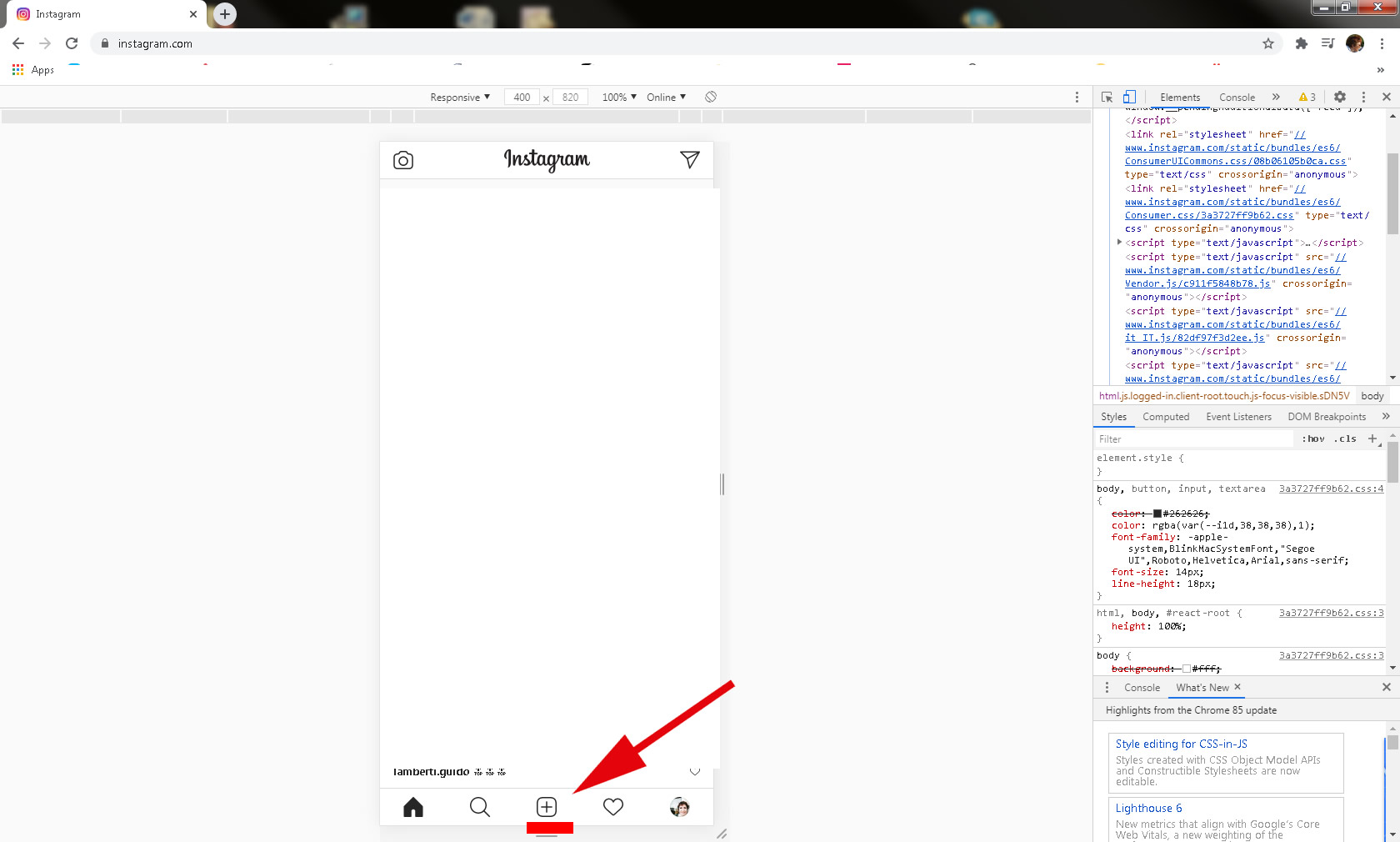Open the Online throttling dropdown
The image size is (1400, 842).
[x=666, y=97]
